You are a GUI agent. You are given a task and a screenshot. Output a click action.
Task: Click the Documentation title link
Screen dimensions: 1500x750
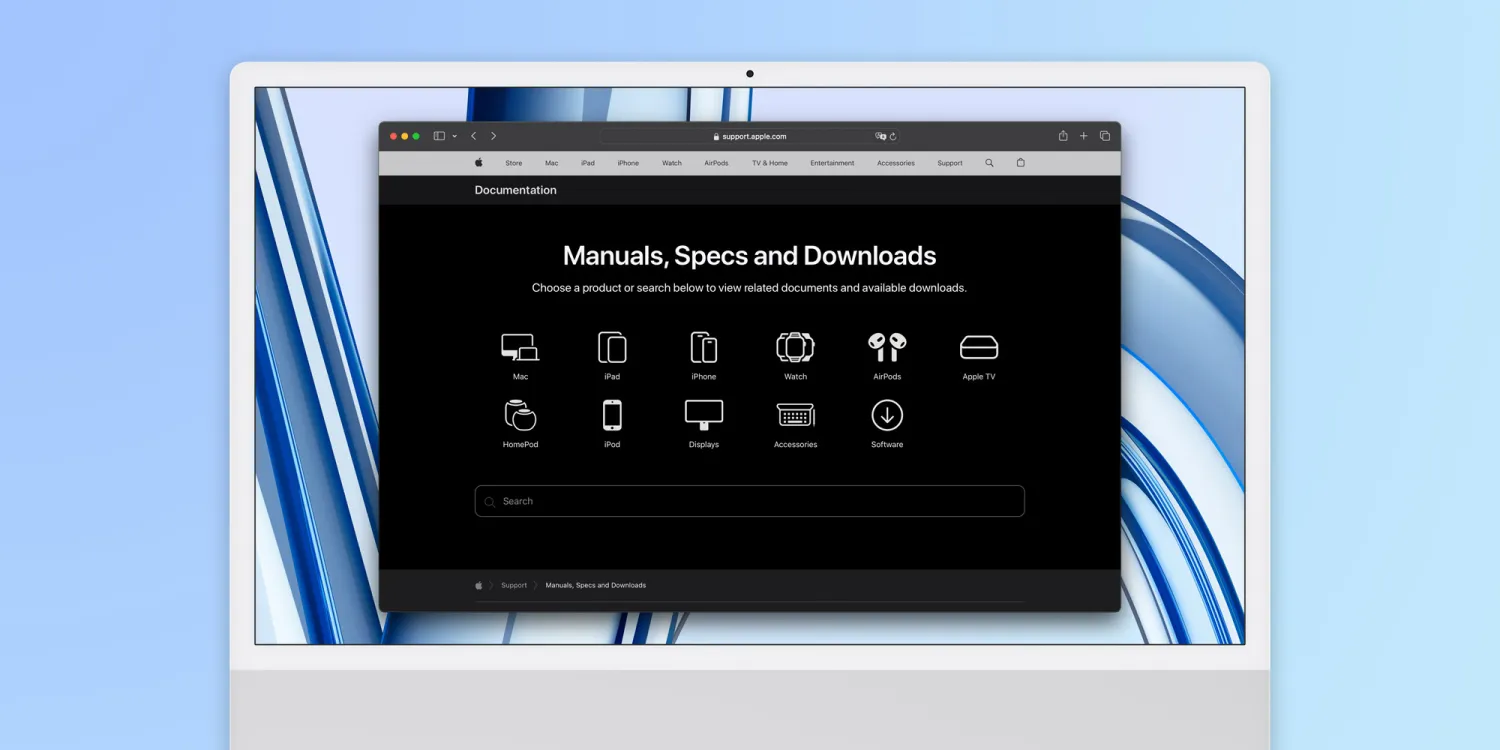[516, 190]
